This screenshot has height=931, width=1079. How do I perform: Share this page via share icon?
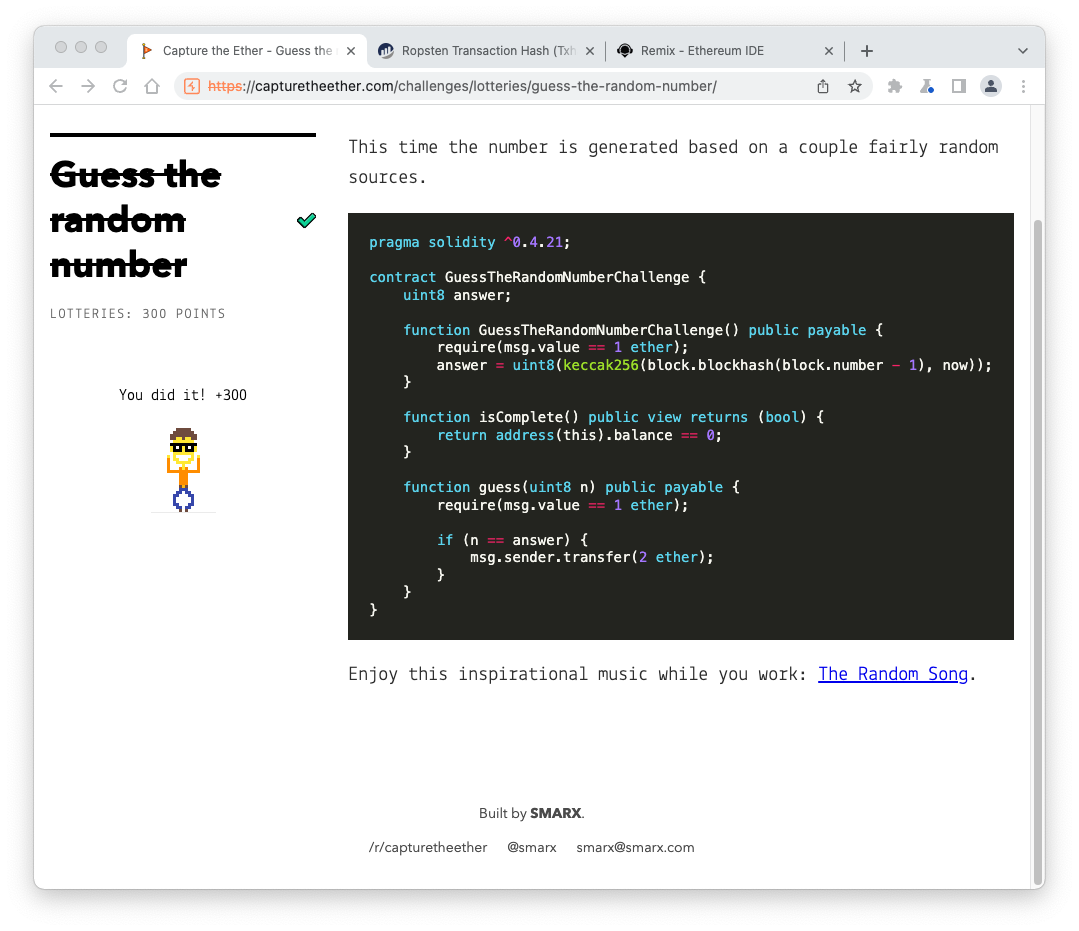point(823,86)
